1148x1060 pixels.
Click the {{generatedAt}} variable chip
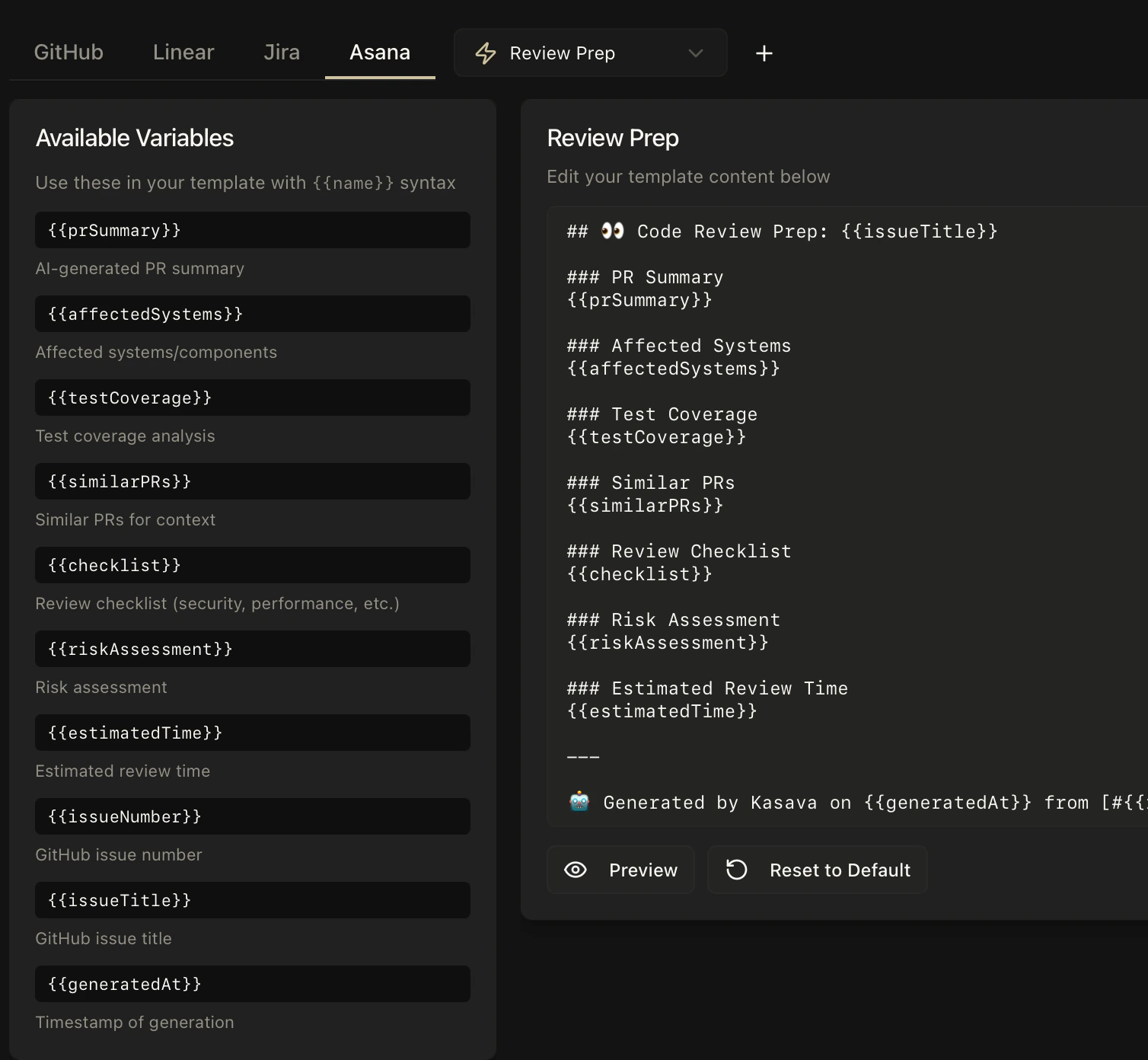coord(253,984)
